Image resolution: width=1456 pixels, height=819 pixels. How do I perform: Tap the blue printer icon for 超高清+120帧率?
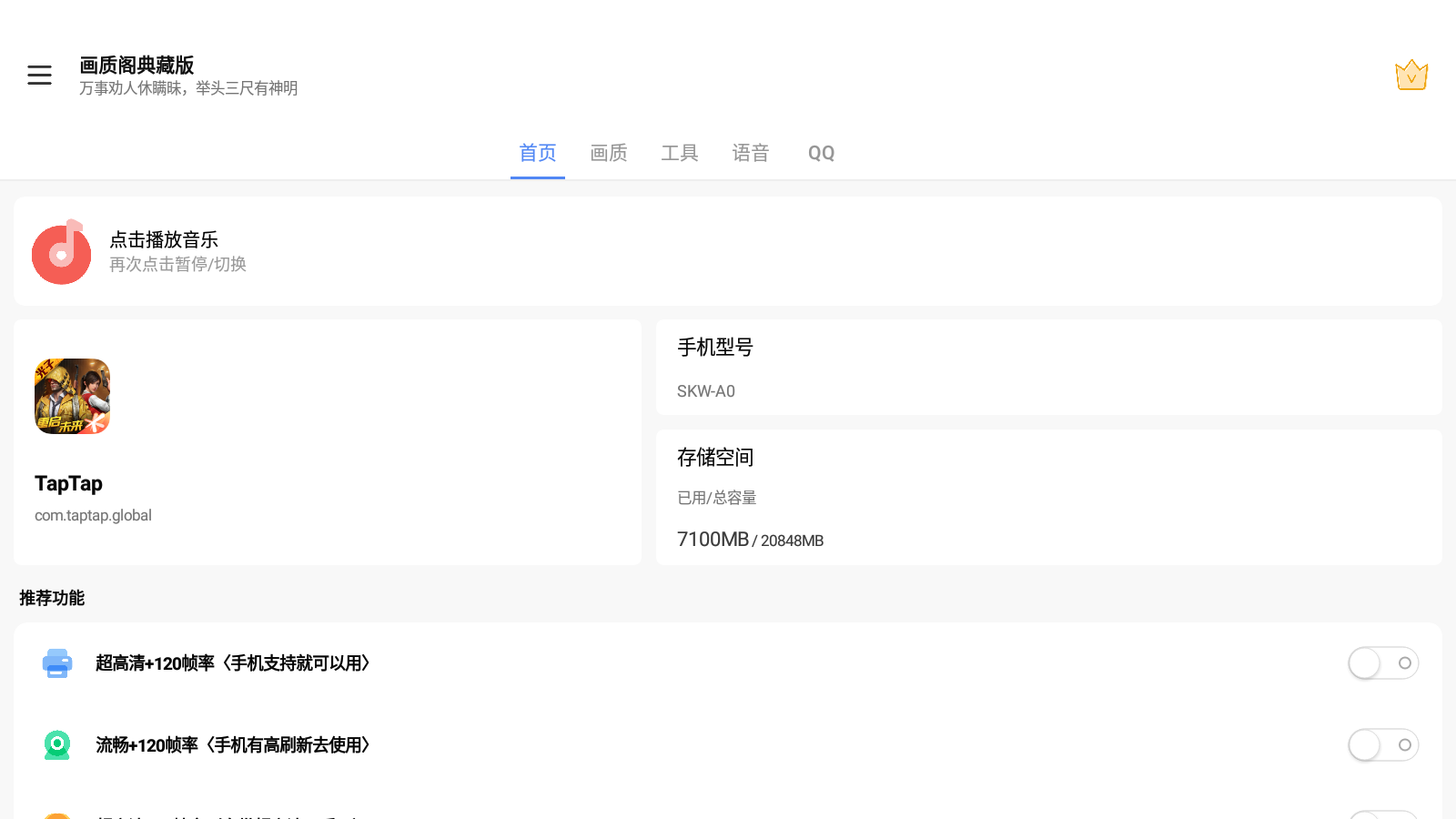[x=57, y=663]
